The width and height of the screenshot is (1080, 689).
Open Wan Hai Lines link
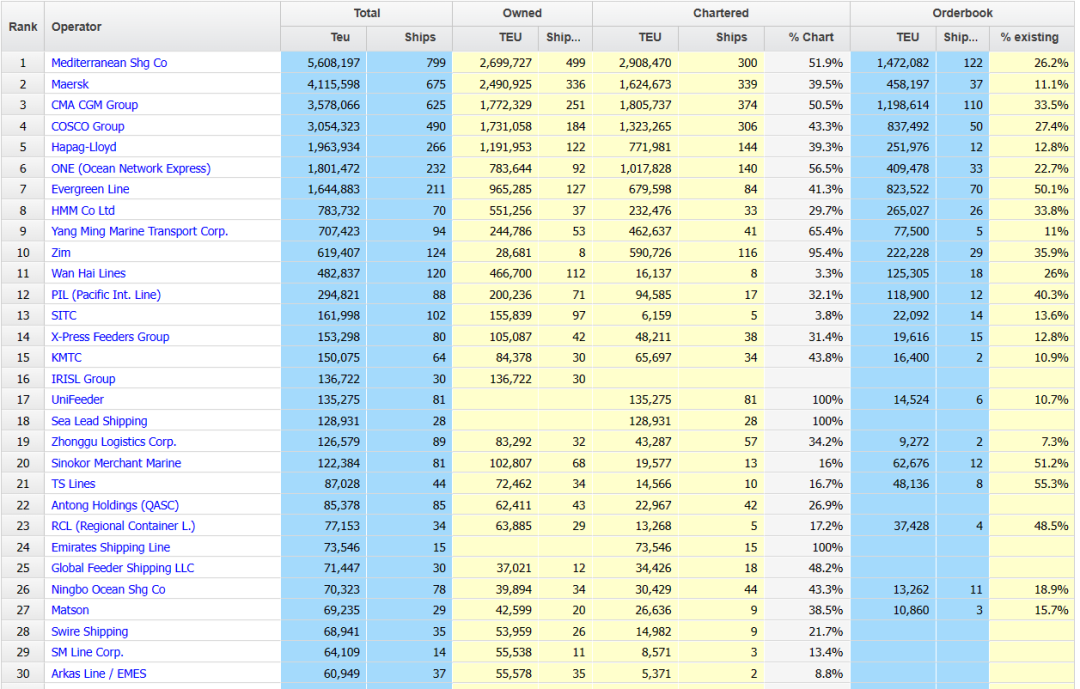[x=88, y=273]
